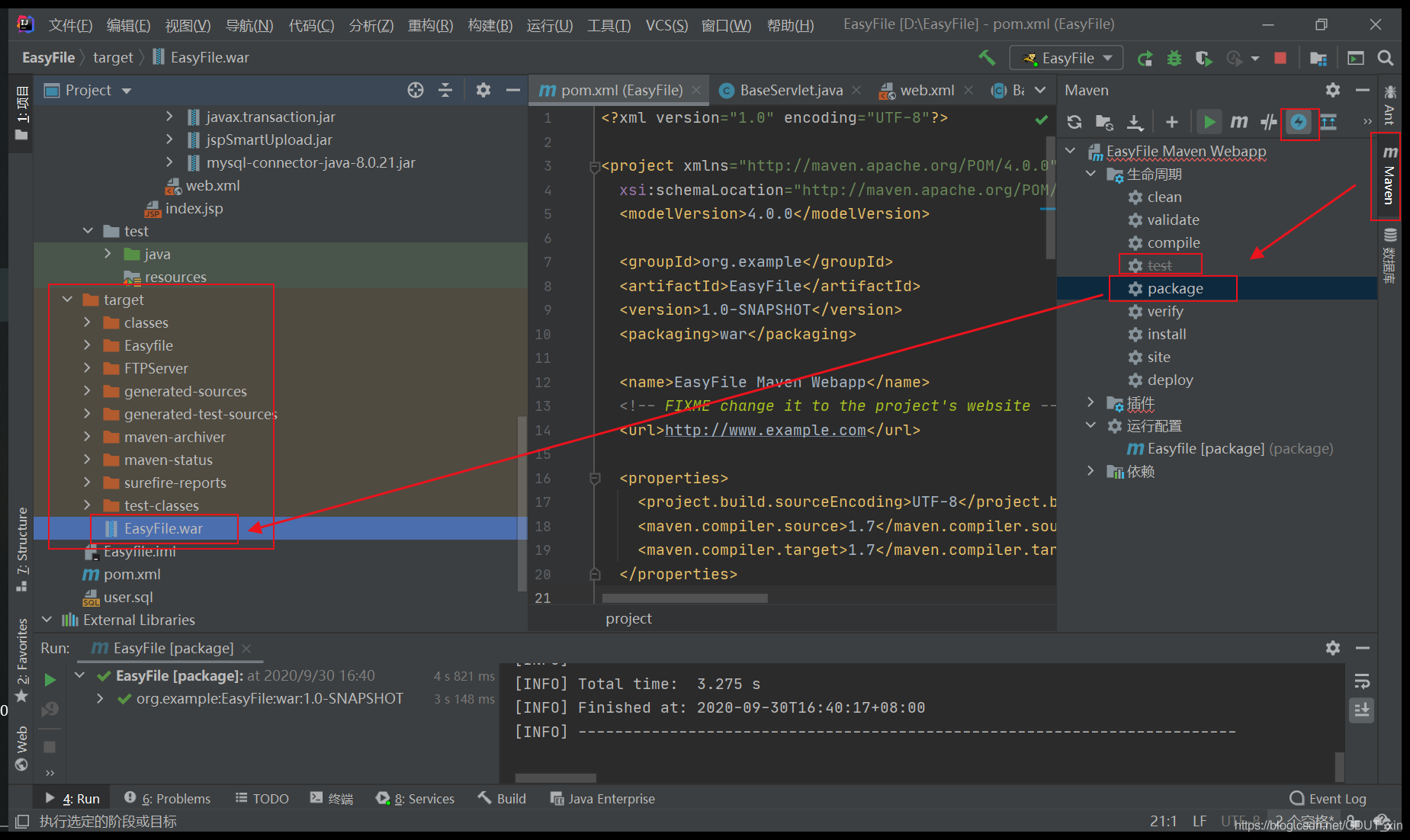Image resolution: width=1410 pixels, height=840 pixels.
Task: Expand the 依赖 node in Maven
Action: 1090,470
